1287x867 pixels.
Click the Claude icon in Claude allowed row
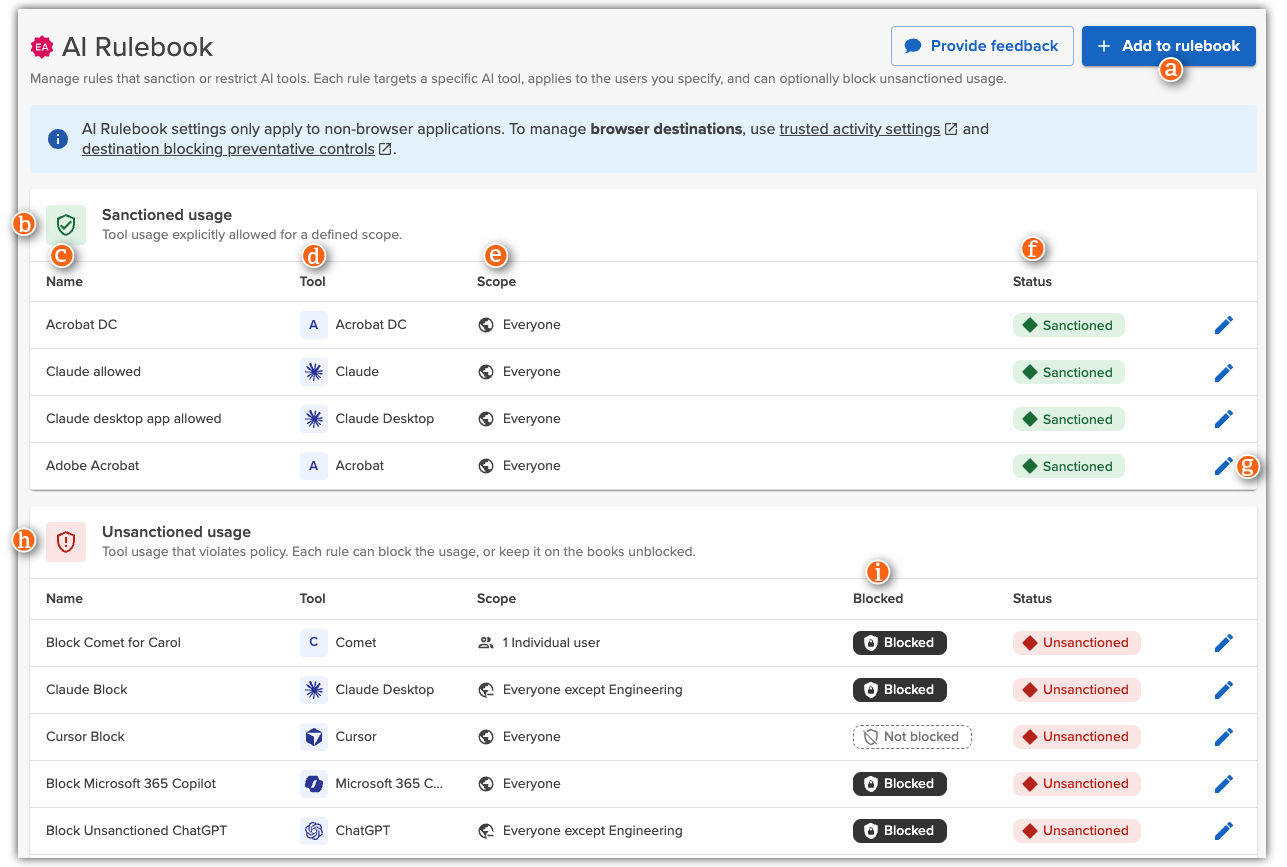tap(314, 372)
